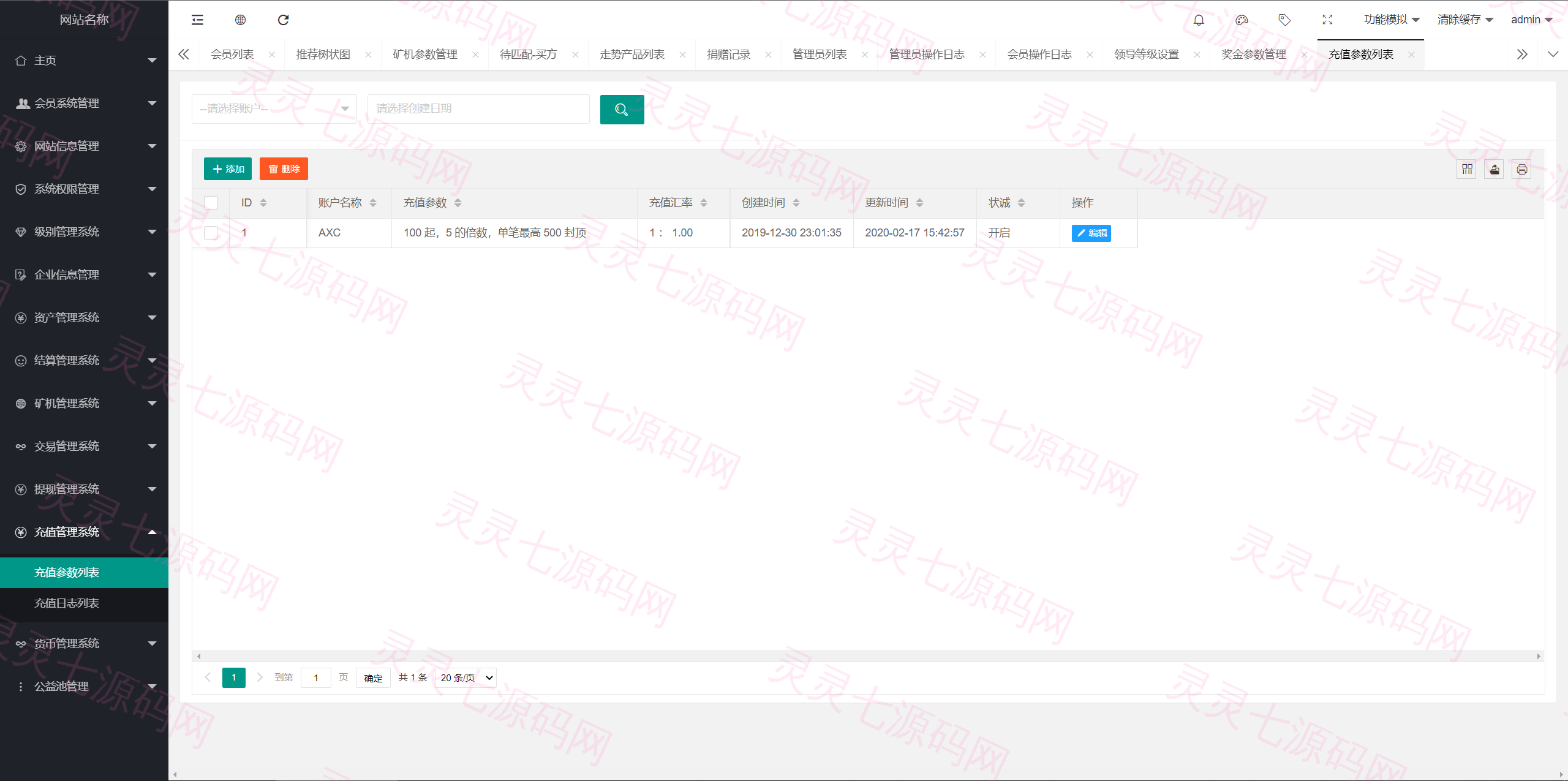Click the 确定 pagination button
The height and width of the screenshot is (781, 1568).
click(x=373, y=677)
